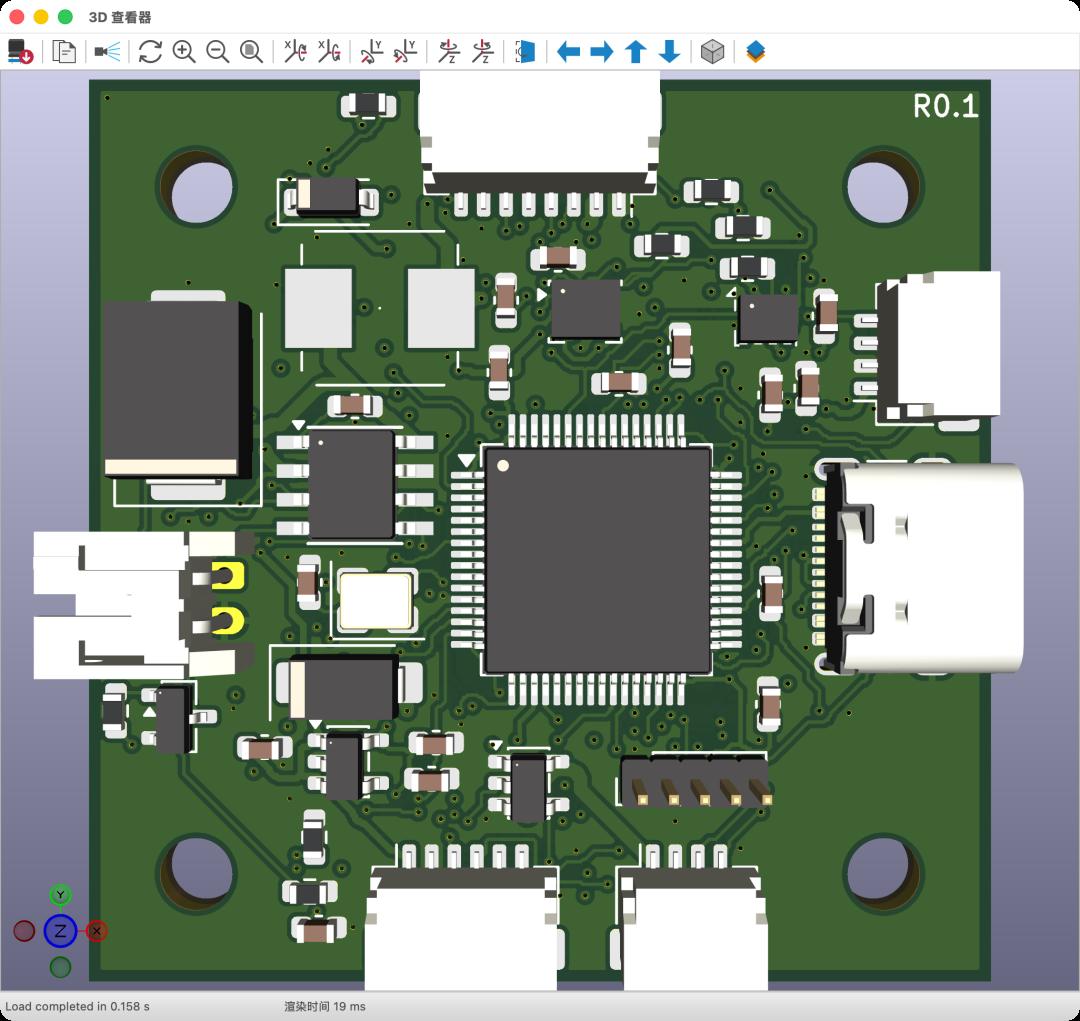Click the crystal oscillator component
Screen dimensions: 1080x1021
pos(377,601)
